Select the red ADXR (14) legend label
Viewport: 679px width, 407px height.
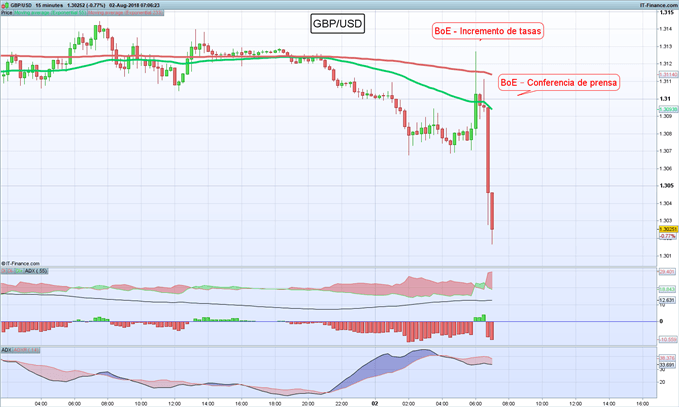26,350
